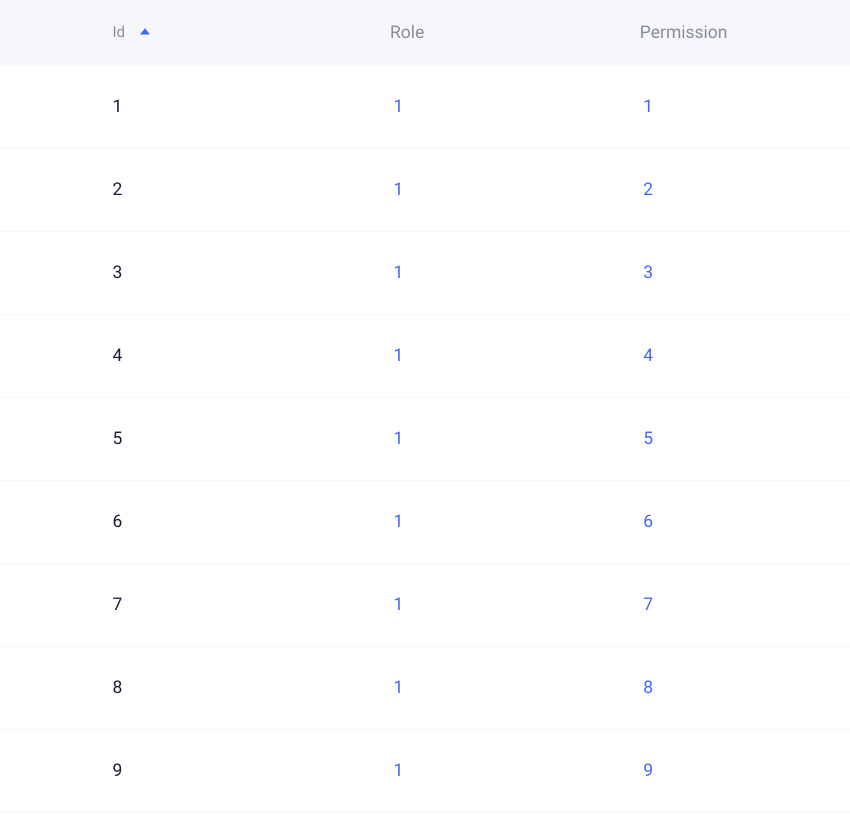Open Permission link 5
This screenshot has width=850, height=831.
tap(648, 438)
